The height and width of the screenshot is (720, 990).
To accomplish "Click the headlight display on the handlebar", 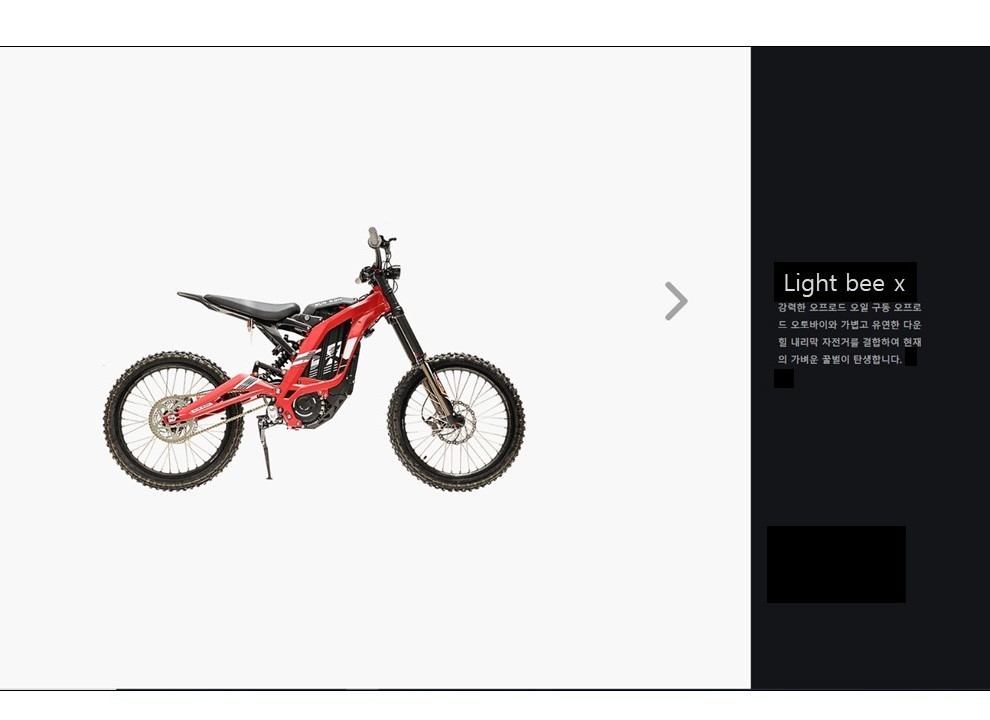I will (x=396, y=270).
